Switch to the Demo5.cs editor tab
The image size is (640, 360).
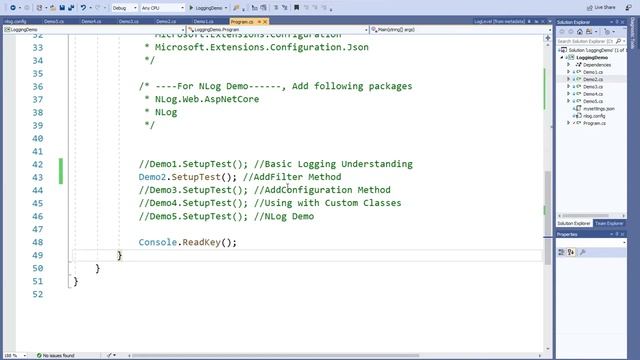point(54,22)
